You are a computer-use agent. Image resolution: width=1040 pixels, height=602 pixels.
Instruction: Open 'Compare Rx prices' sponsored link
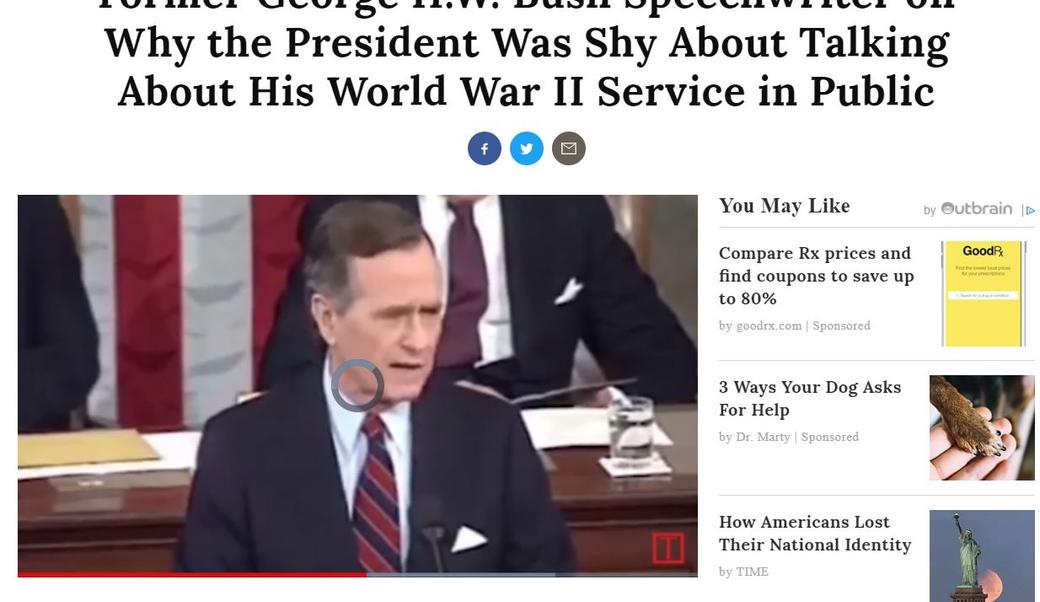tap(816, 276)
